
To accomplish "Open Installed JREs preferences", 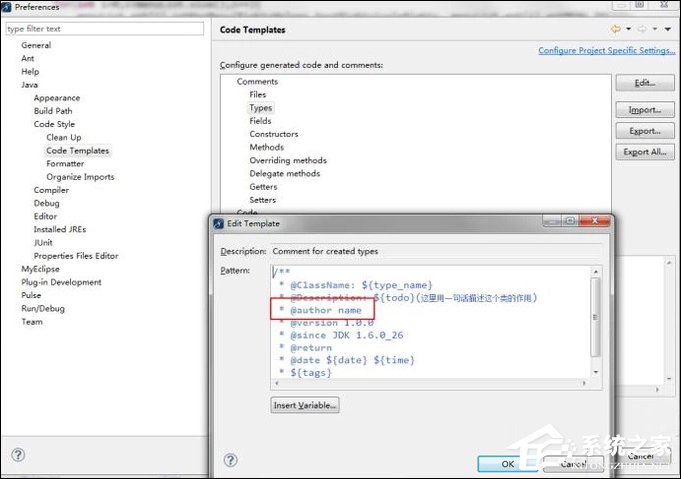I will (60, 229).
